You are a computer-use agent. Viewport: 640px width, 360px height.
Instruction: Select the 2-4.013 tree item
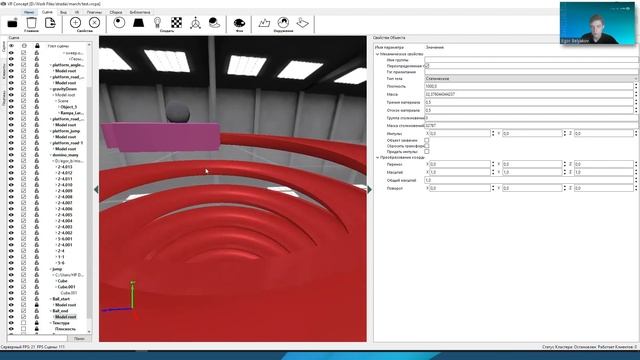click(65, 167)
